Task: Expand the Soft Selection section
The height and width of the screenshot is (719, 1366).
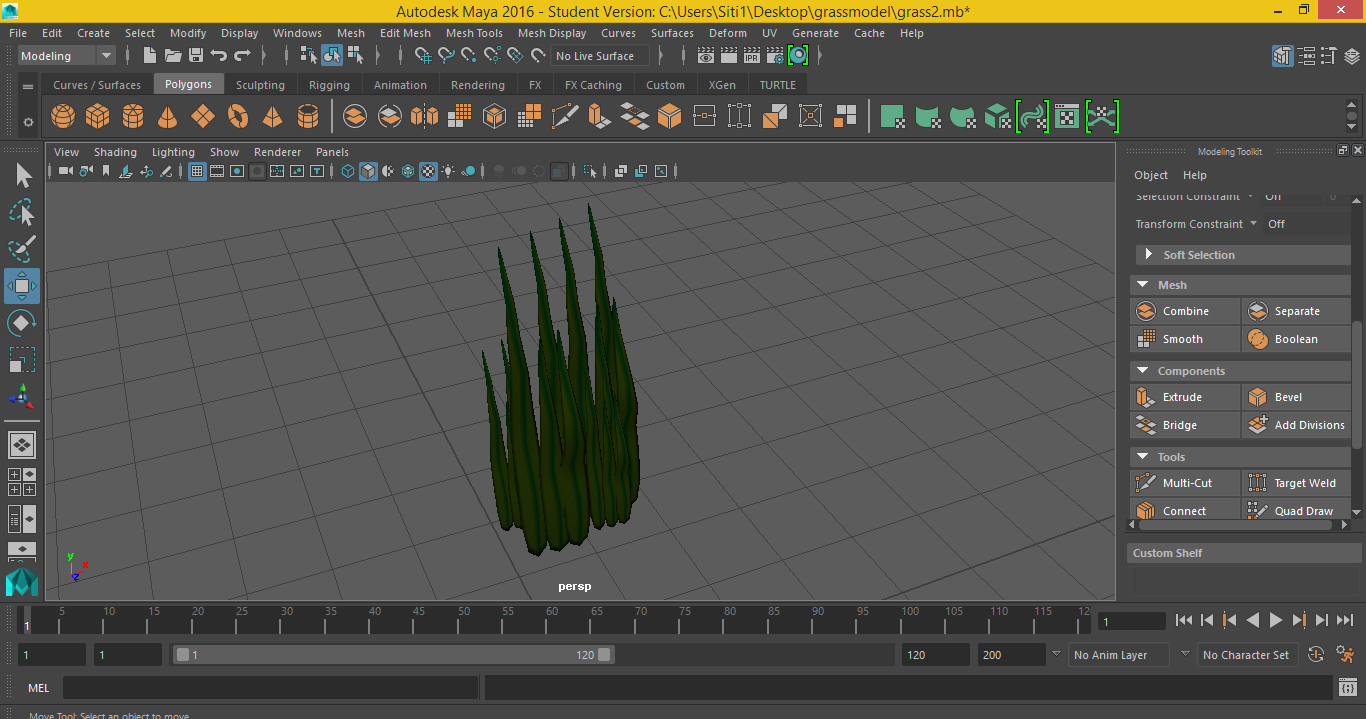Action: point(1149,255)
